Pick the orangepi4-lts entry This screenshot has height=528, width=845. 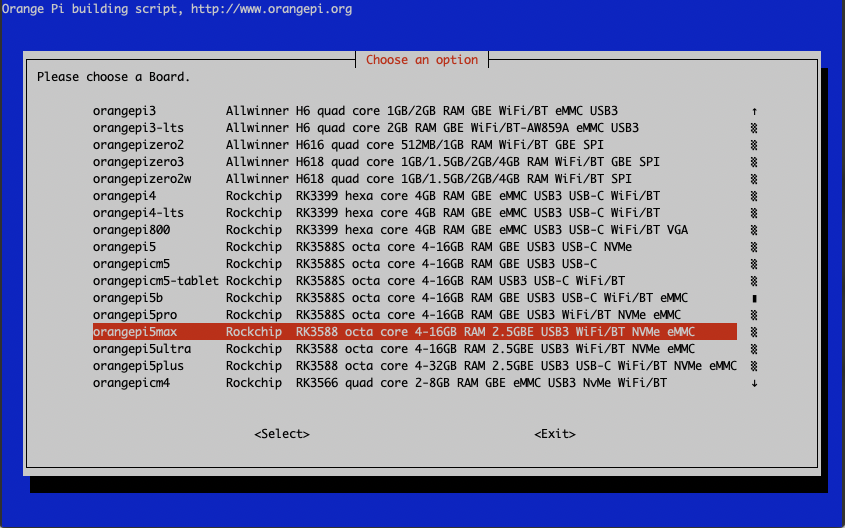[414, 213]
